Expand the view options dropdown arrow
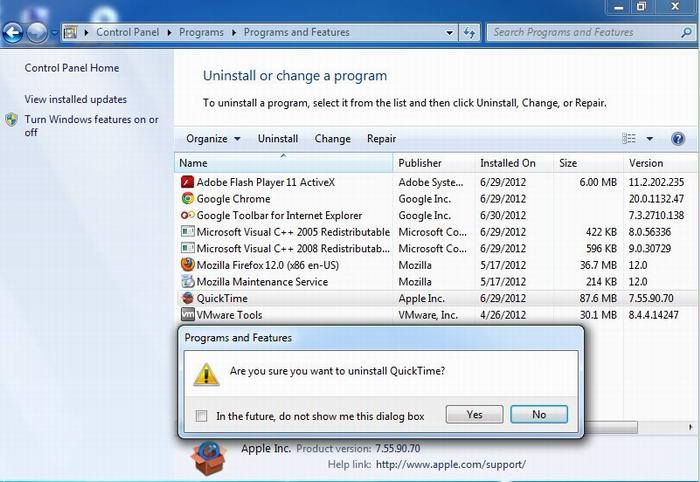Screen dimensions: 700x482 pyautogui.click(x=650, y=139)
